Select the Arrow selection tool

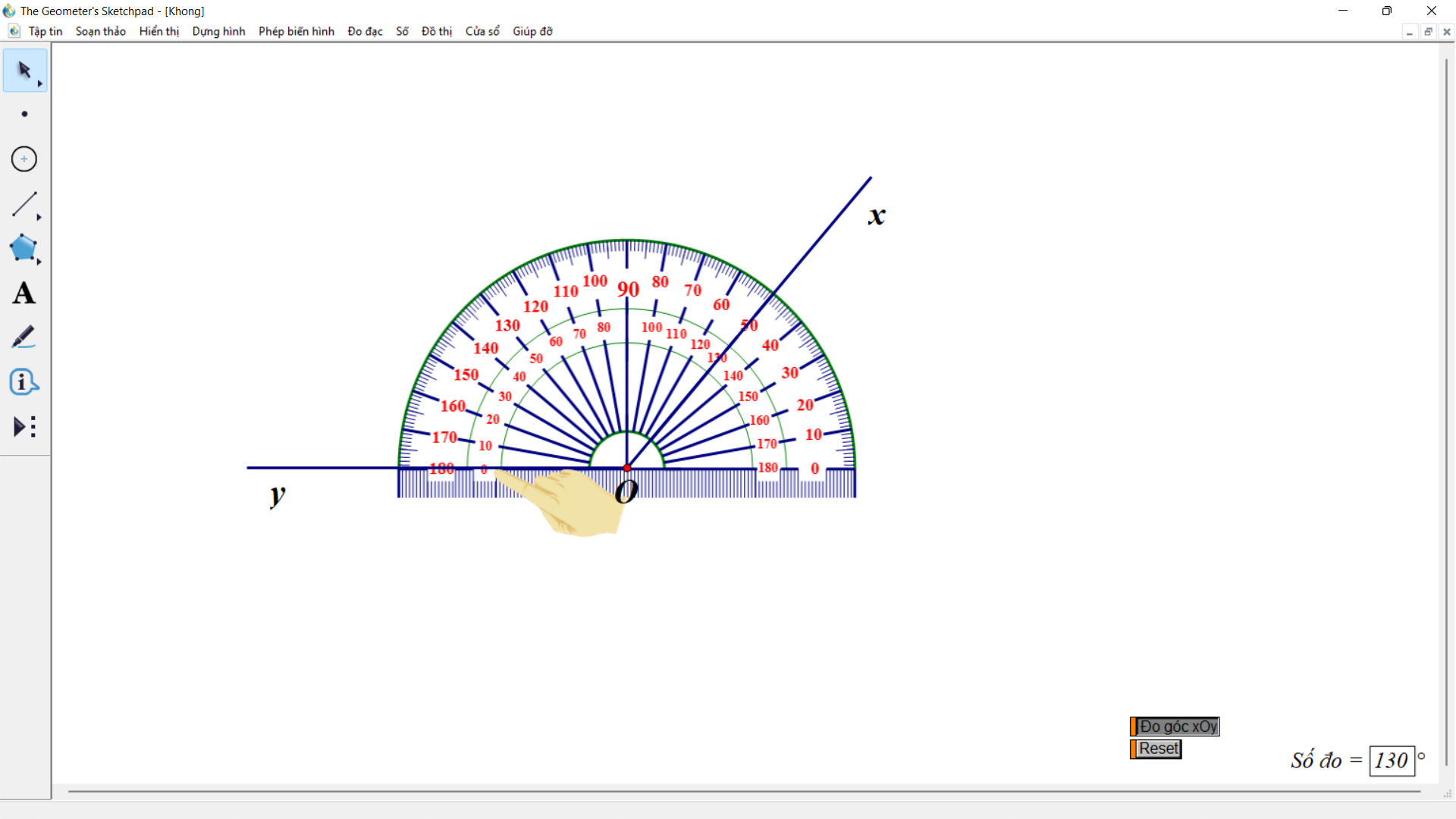24,70
